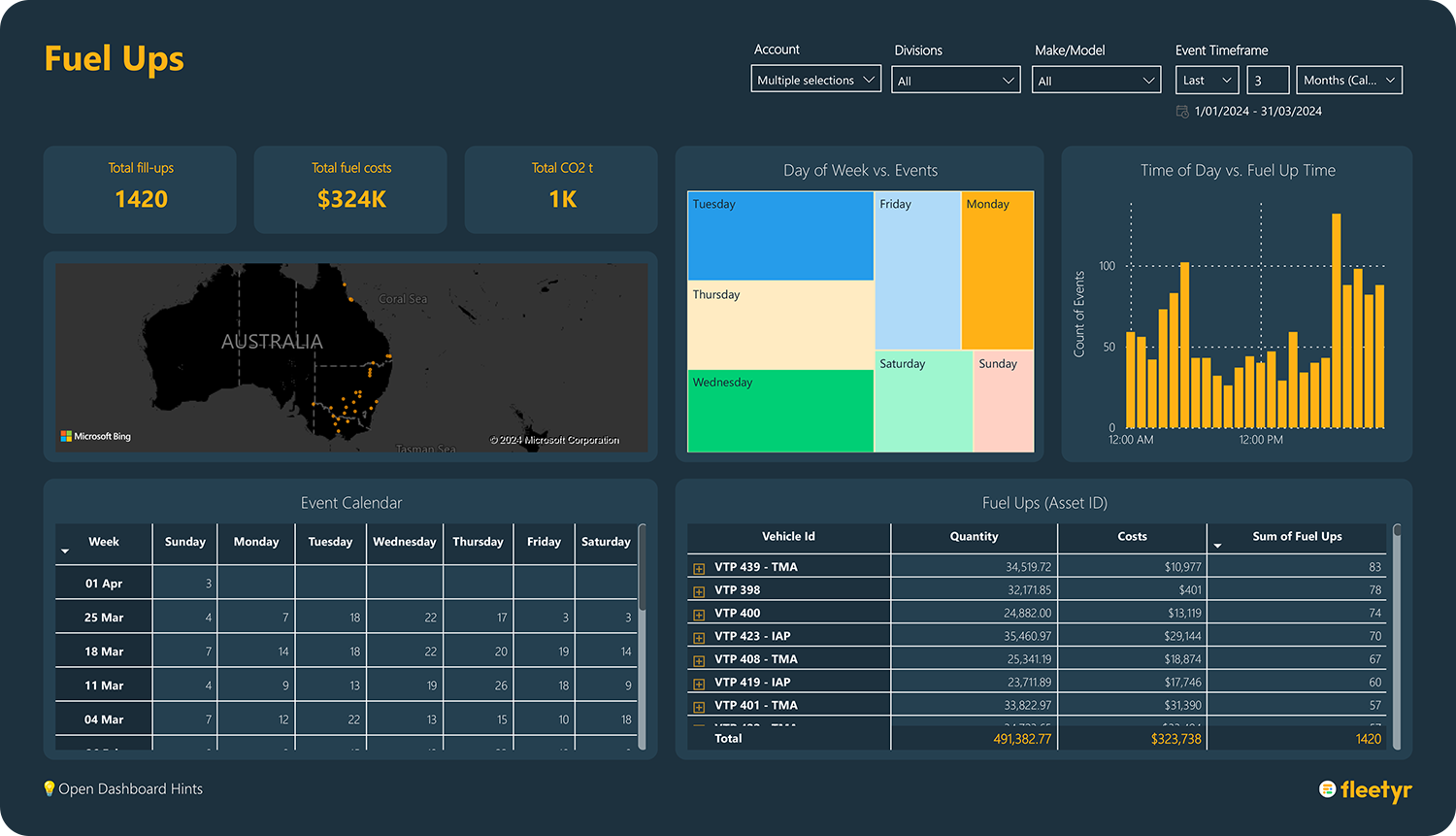Image resolution: width=1456 pixels, height=836 pixels.
Task: Expand the VTP 423 - IAP row
Action: coord(699,638)
